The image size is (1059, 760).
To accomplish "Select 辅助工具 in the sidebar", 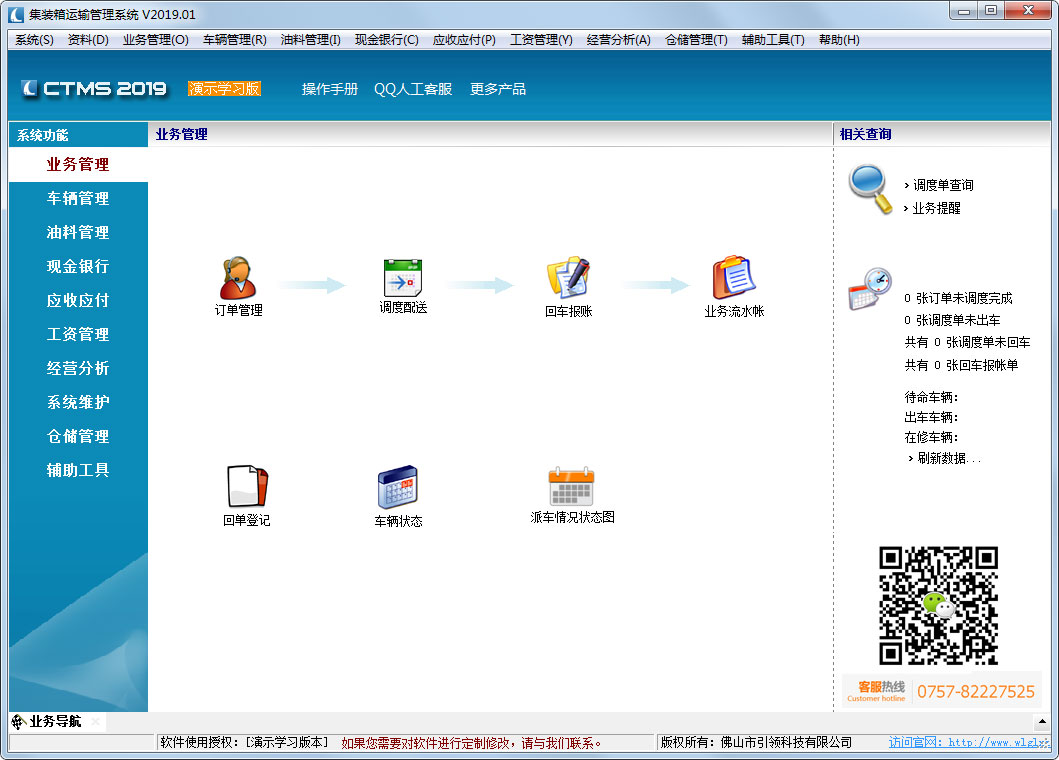I will (x=78, y=470).
